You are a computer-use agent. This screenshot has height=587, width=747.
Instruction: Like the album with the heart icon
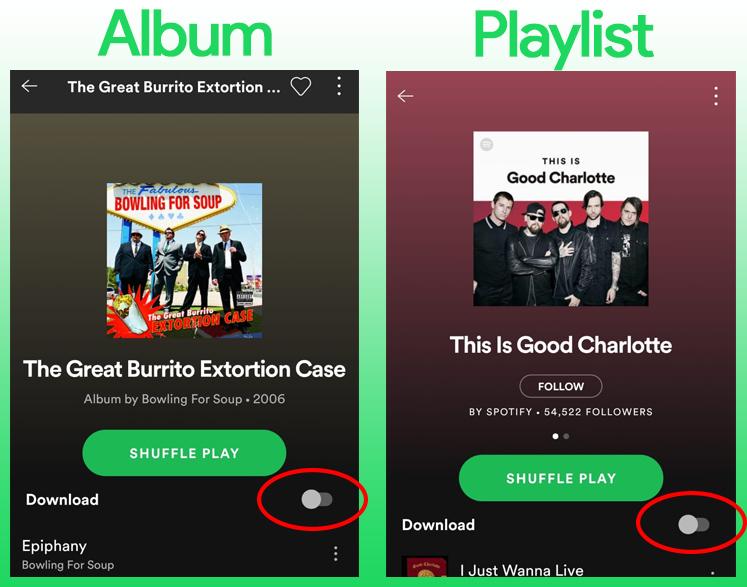click(301, 86)
